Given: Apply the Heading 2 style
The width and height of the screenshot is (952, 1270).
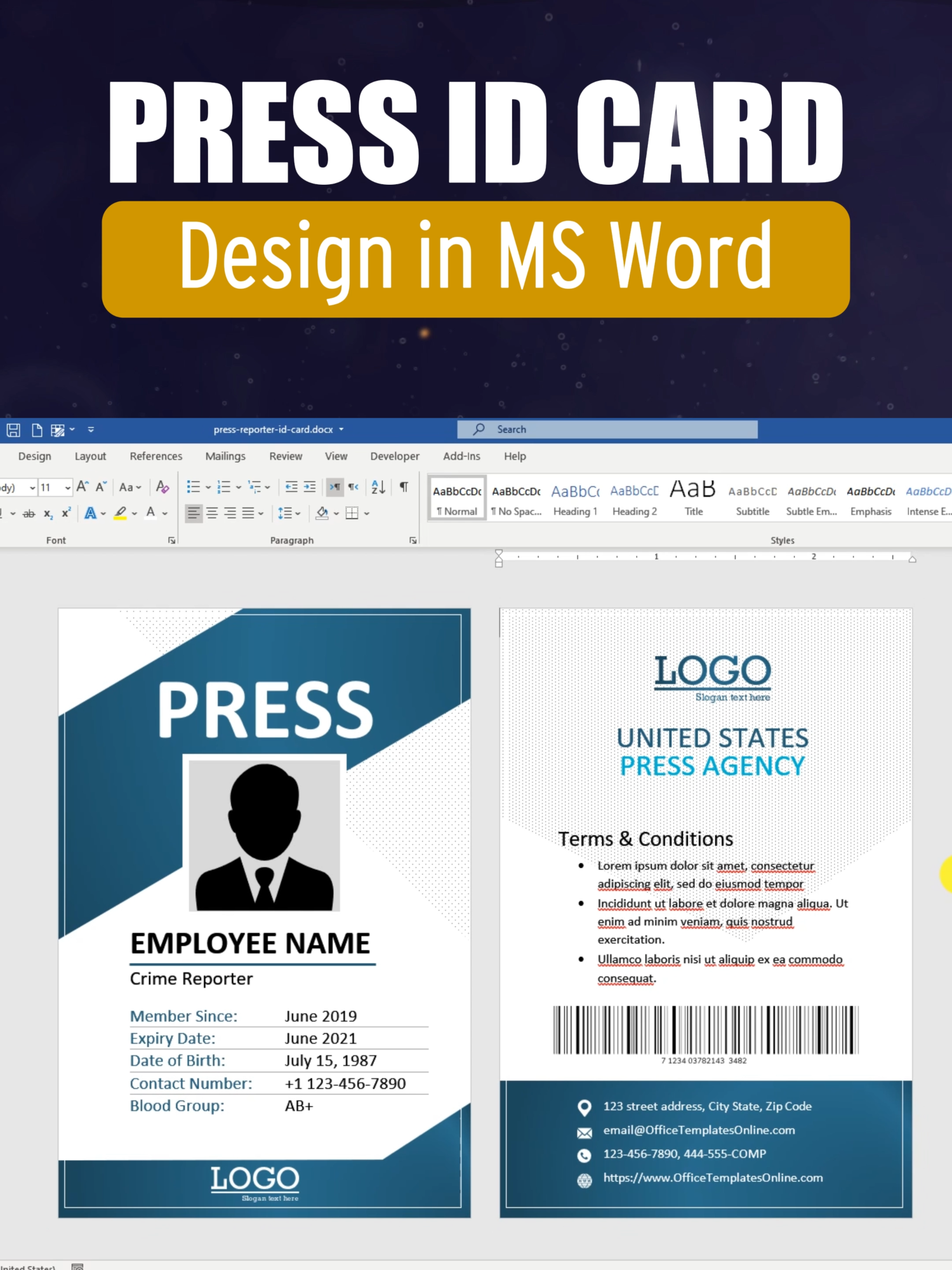Looking at the screenshot, I should point(635,497).
